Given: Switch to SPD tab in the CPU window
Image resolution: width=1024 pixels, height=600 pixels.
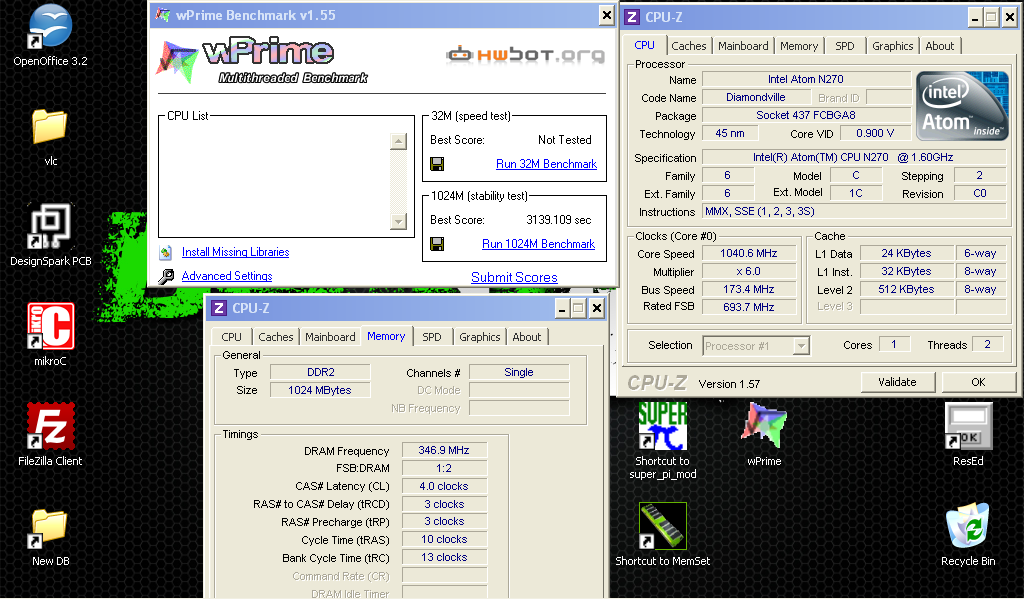Looking at the screenshot, I should (x=844, y=46).
